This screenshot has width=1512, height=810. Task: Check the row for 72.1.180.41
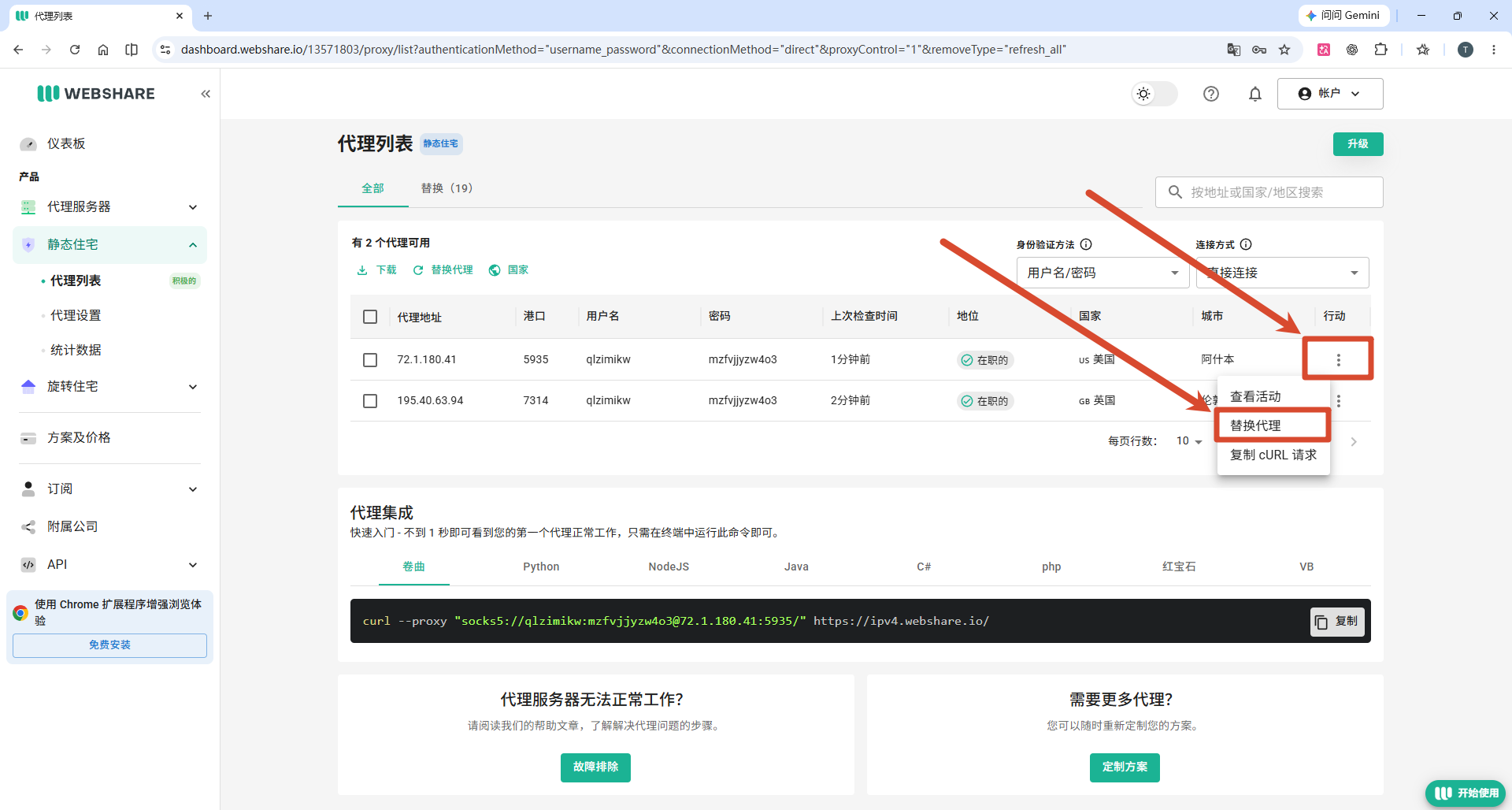point(370,360)
